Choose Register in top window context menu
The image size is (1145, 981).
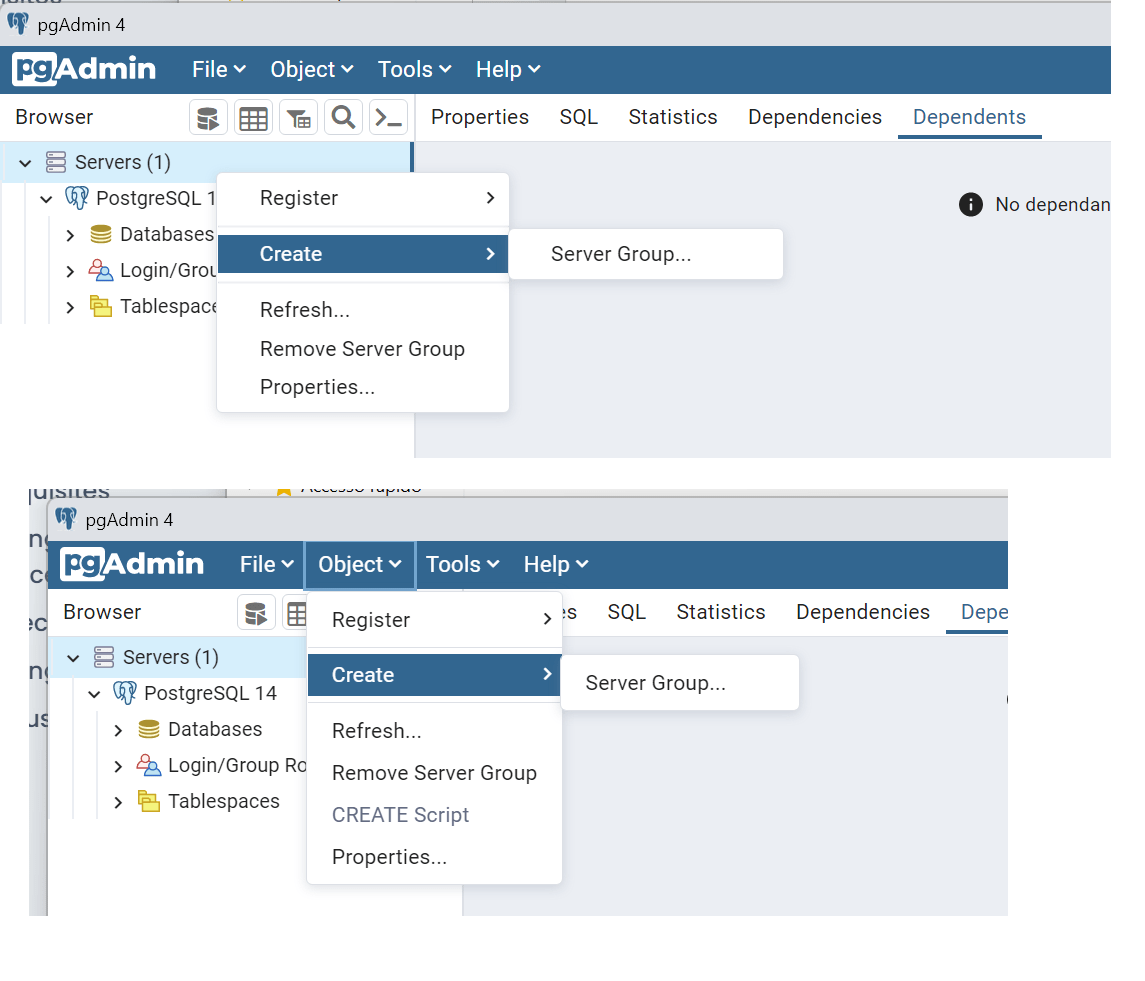[x=363, y=198]
